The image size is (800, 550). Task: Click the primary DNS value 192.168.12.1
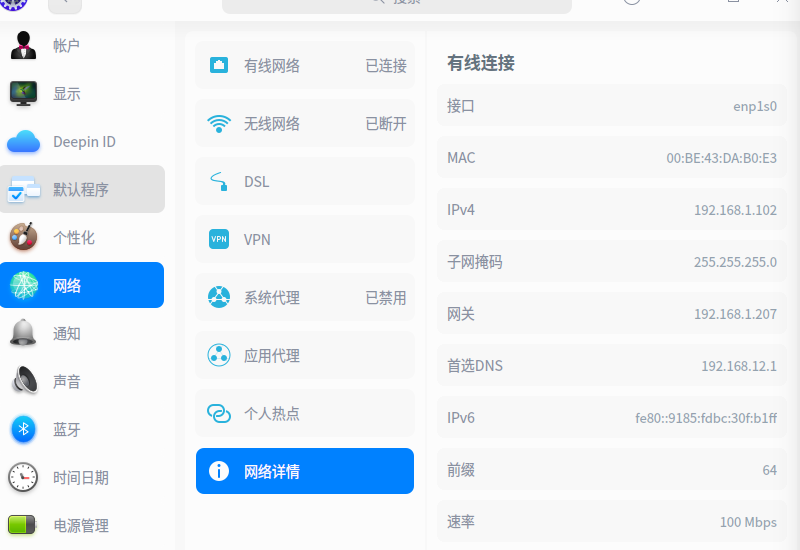(739, 366)
